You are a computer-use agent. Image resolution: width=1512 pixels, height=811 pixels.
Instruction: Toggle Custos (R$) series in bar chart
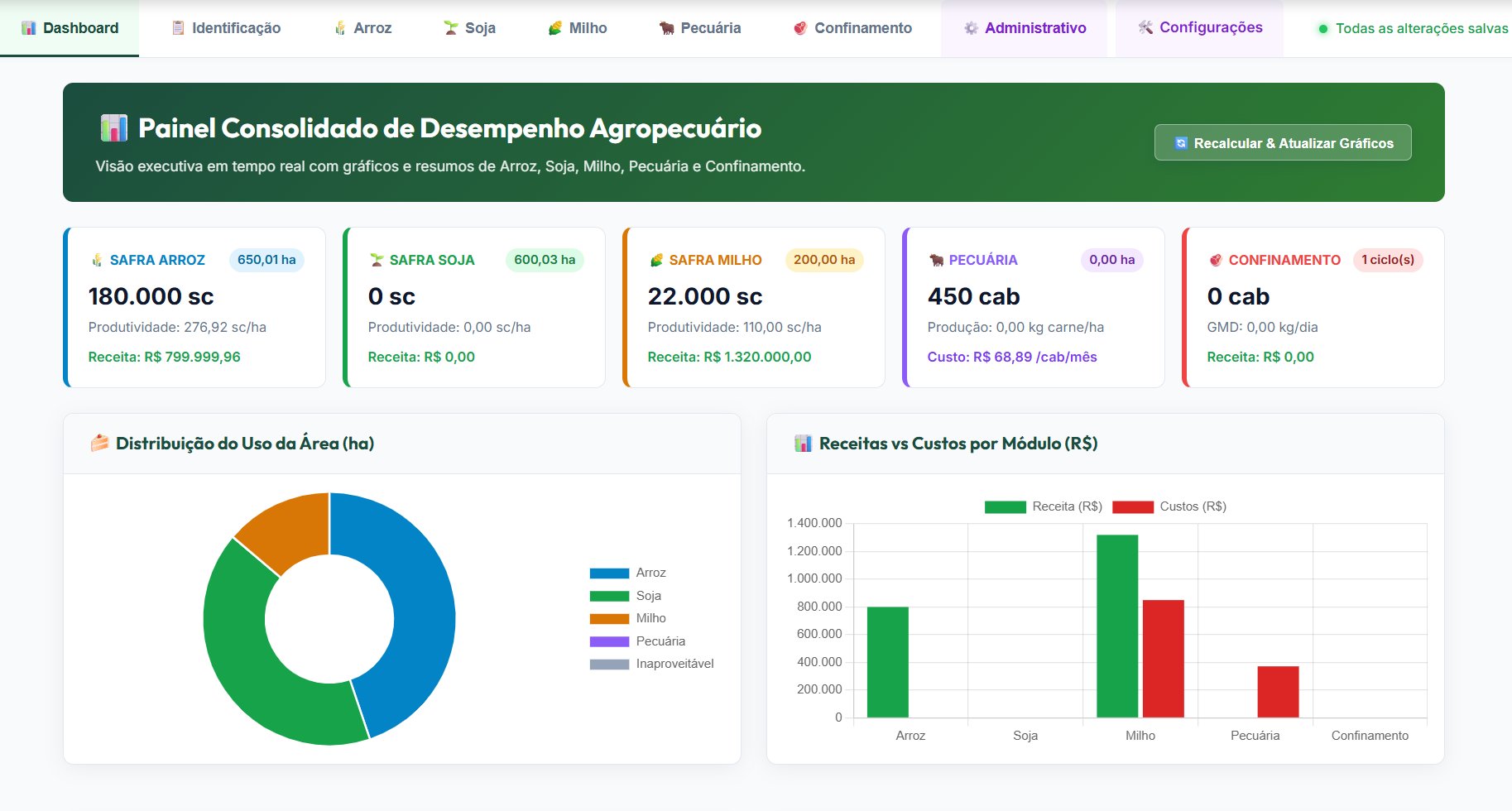click(x=1169, y=506)
